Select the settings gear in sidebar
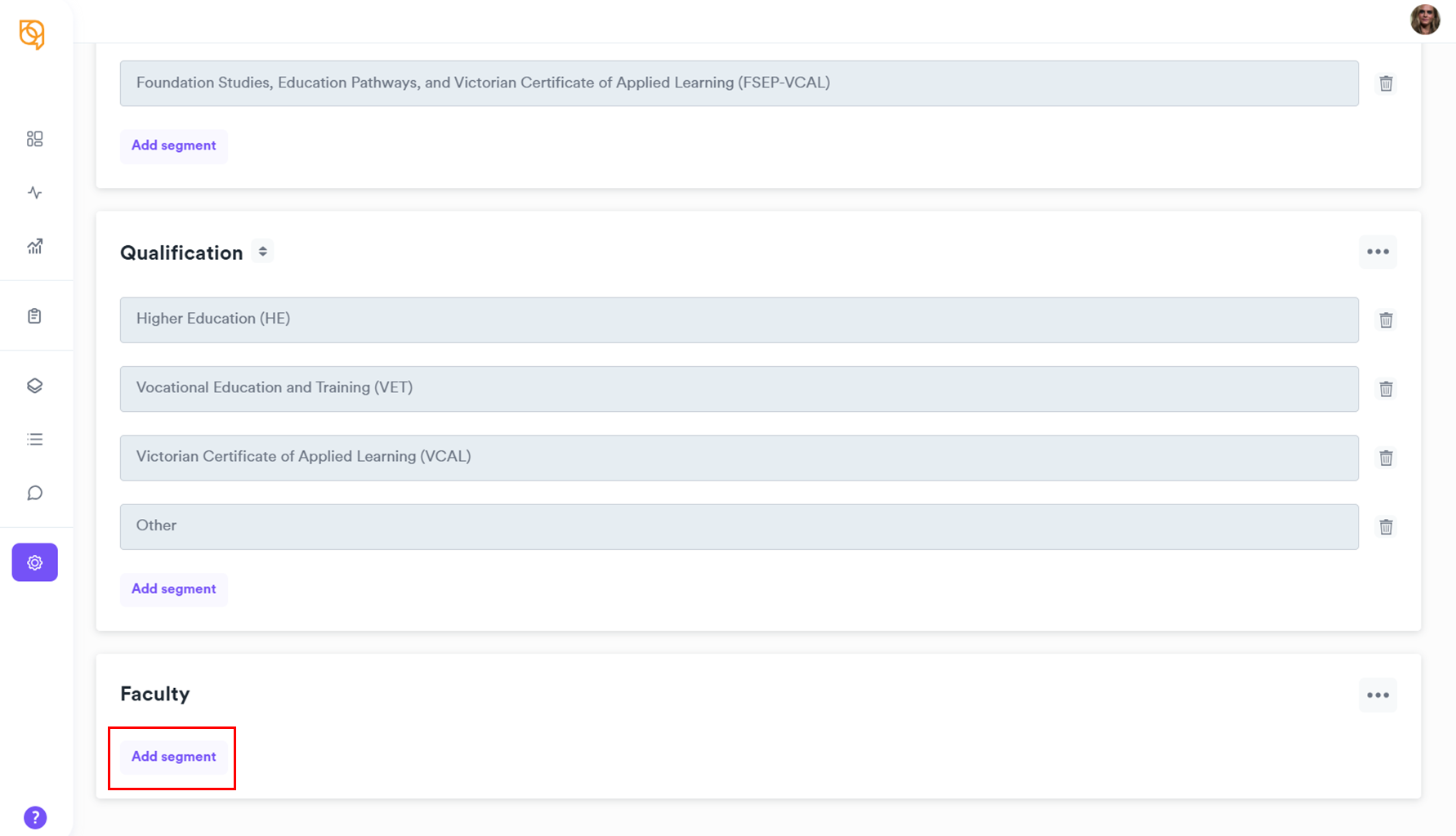The width and height of the screenshot is (1456, 836). tap(34, 562)
